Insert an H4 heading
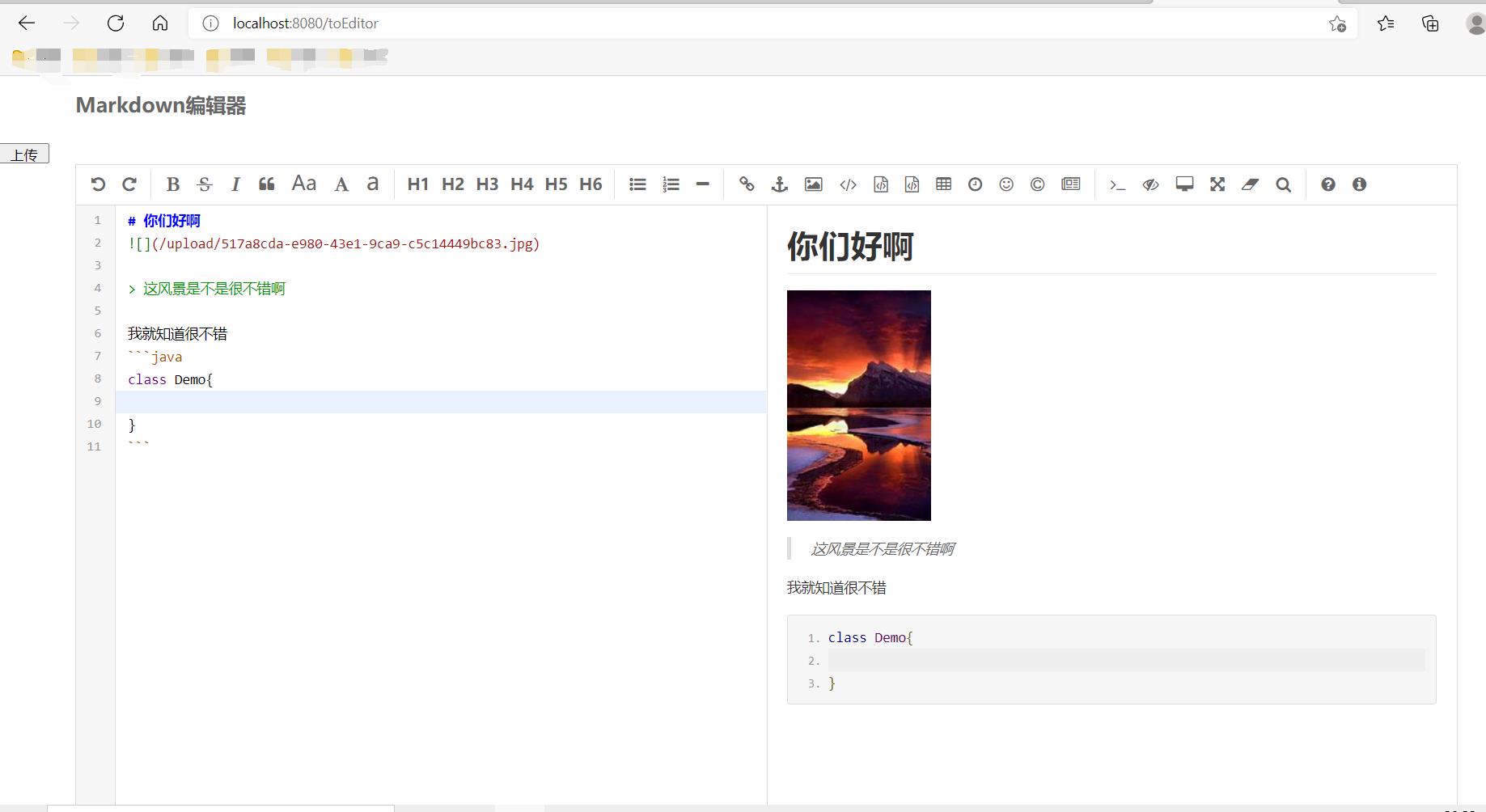 [522, 184]
